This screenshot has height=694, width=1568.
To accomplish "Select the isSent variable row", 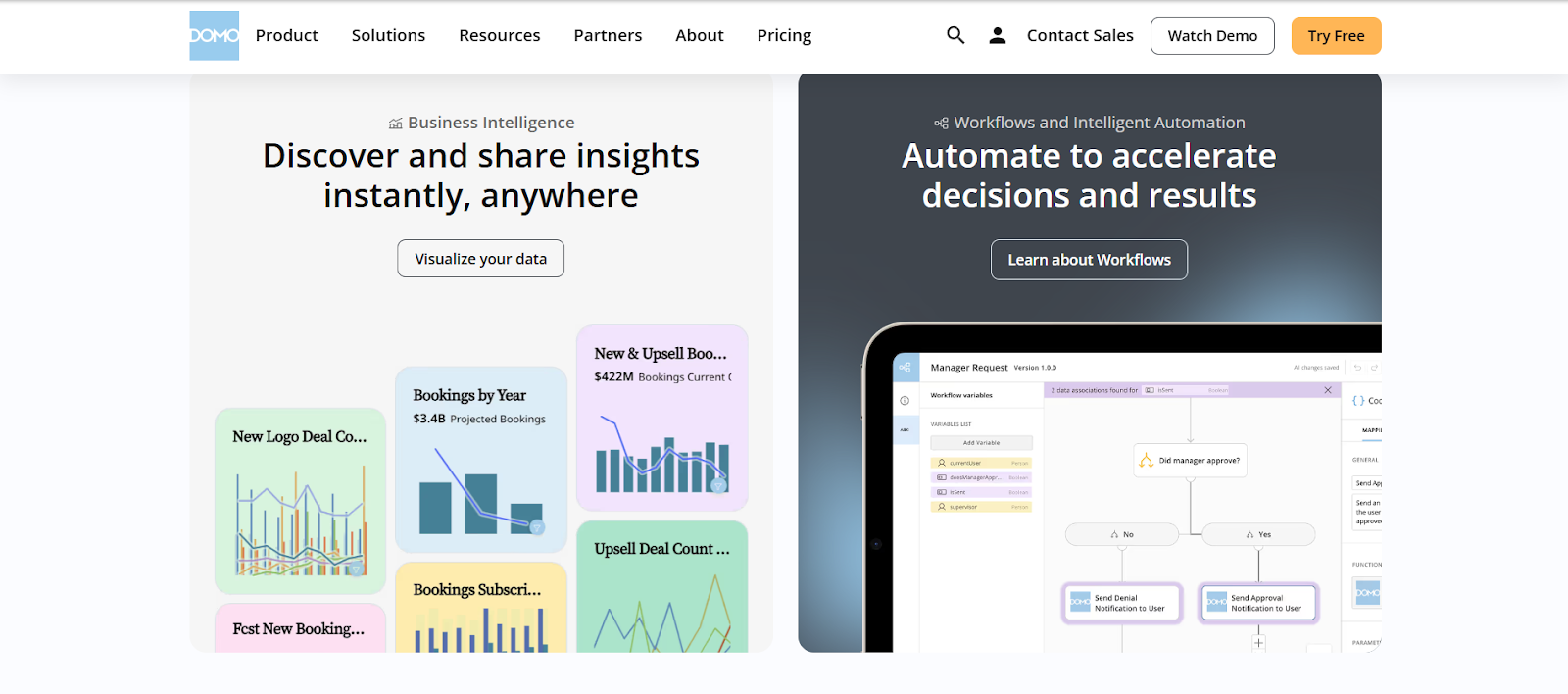I will pos(981,492).
